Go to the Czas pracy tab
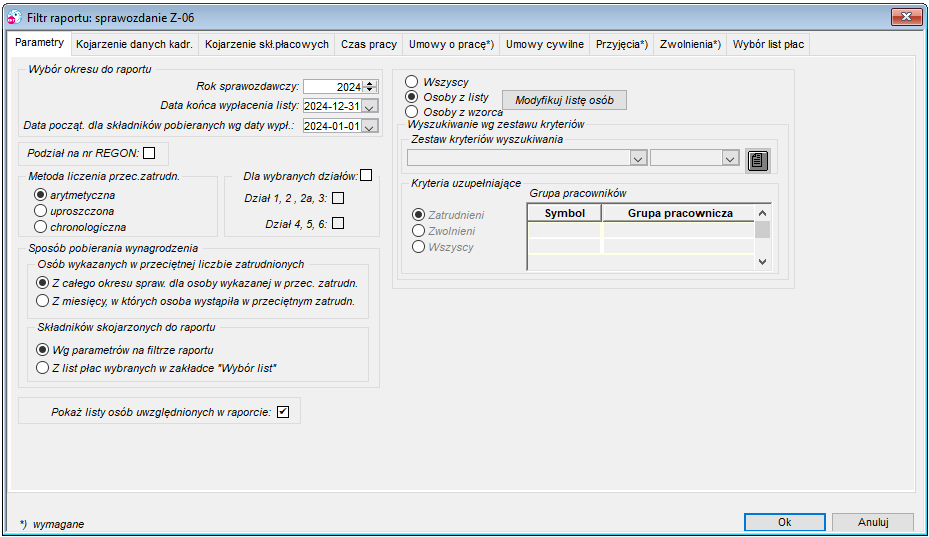 pos(369,44)
